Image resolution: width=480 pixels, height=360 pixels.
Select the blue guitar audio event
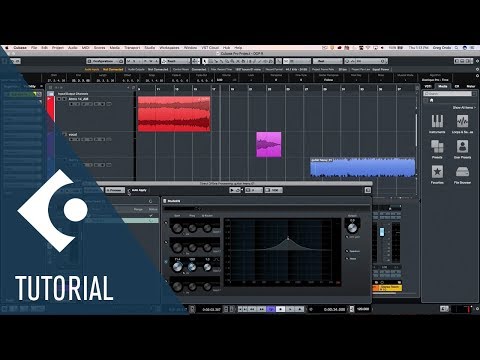(x=363, y=167)
